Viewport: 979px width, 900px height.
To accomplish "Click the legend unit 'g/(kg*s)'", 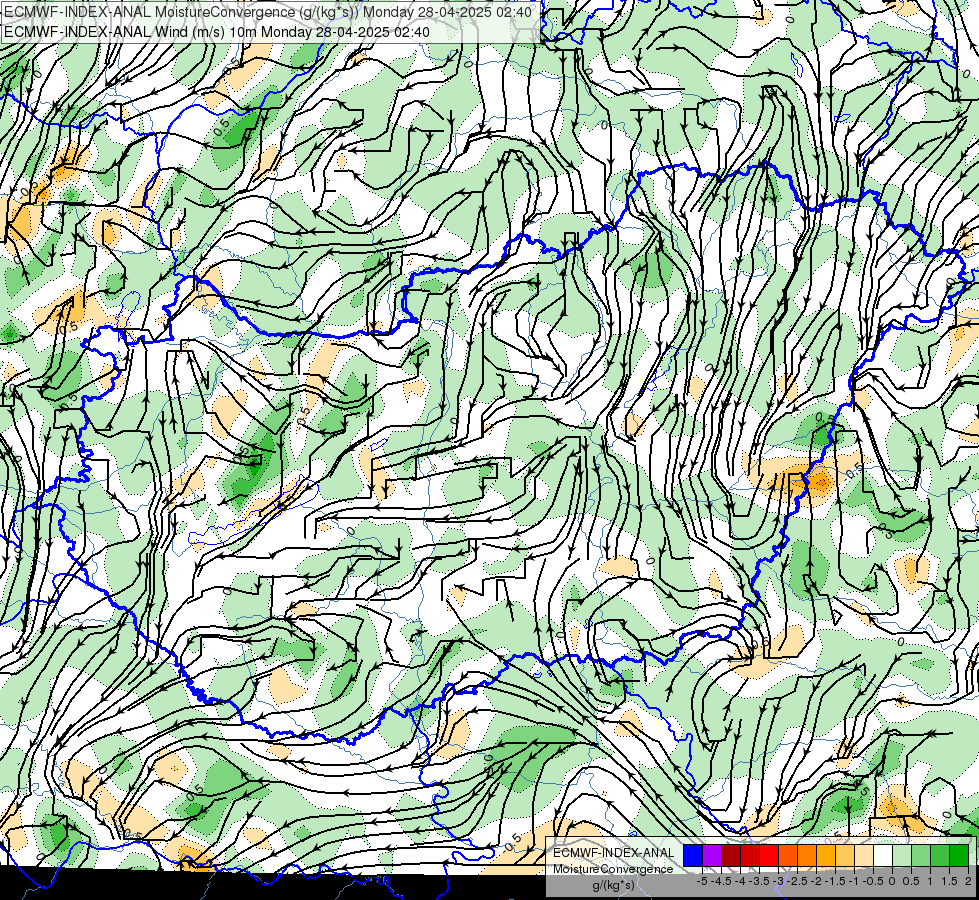I will pos(613,886).
